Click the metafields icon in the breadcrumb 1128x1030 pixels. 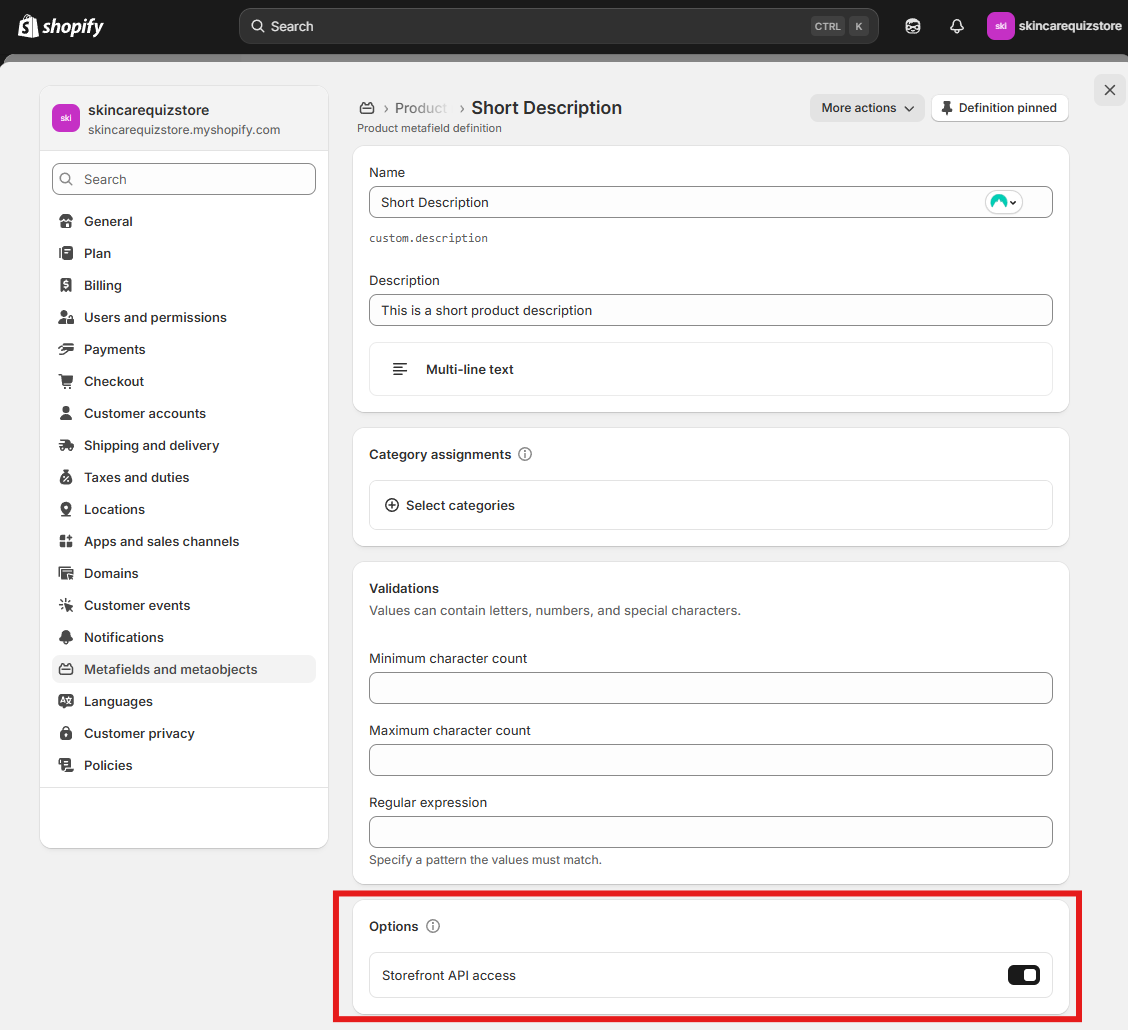367,108
